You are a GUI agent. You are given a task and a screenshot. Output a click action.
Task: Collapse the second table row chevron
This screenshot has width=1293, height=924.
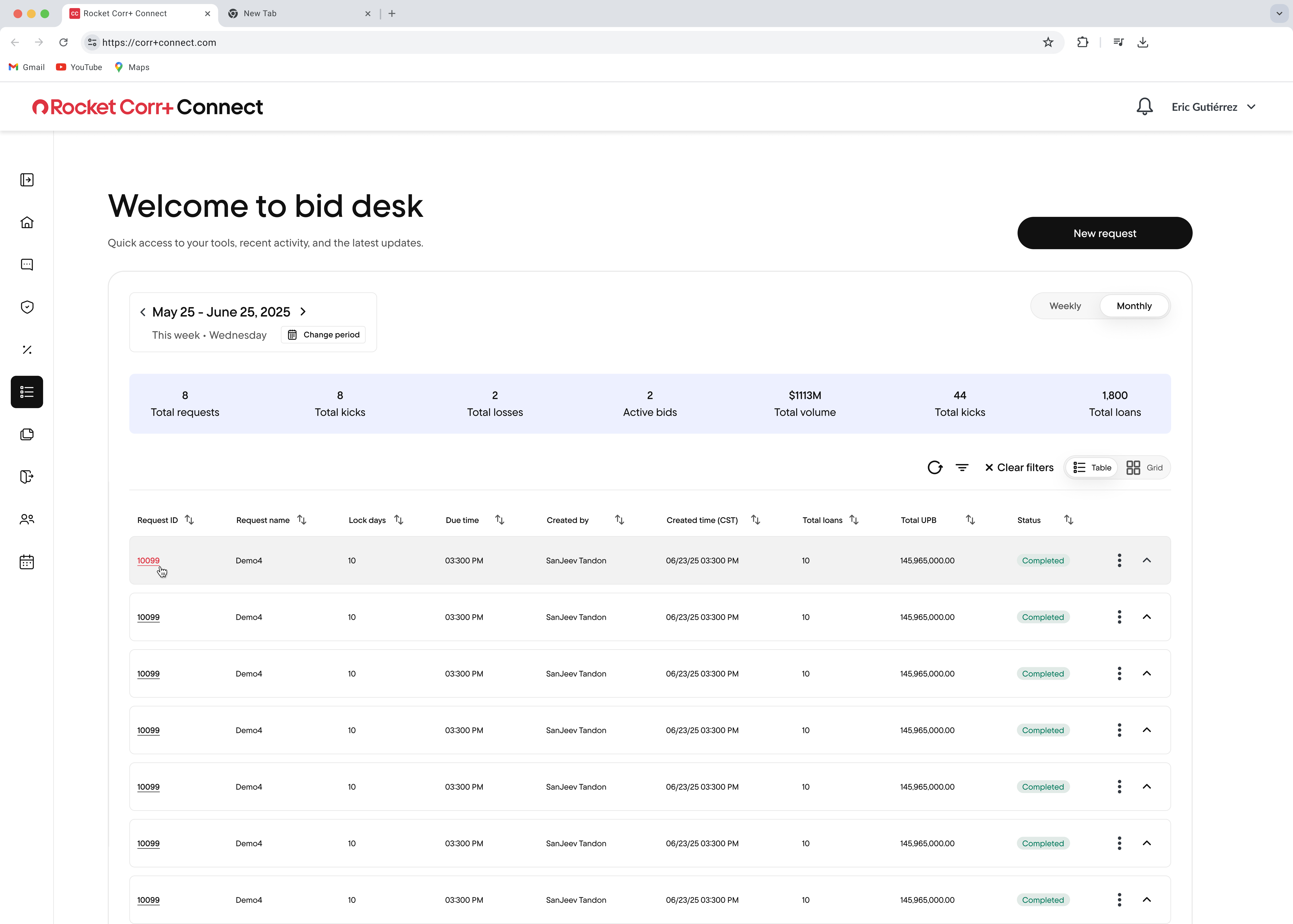1147,617
